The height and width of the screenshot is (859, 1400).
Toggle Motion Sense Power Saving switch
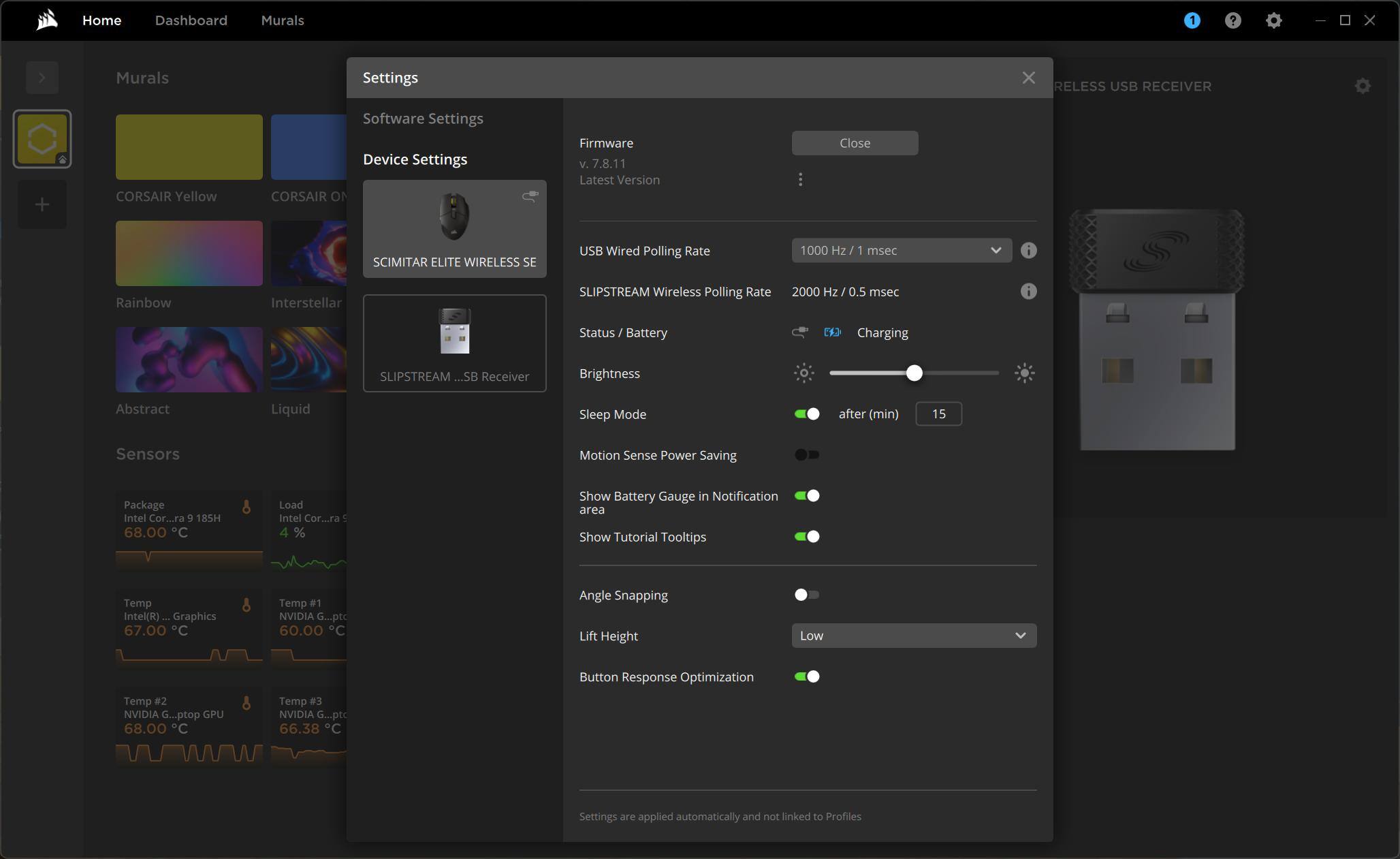(807, 455)
